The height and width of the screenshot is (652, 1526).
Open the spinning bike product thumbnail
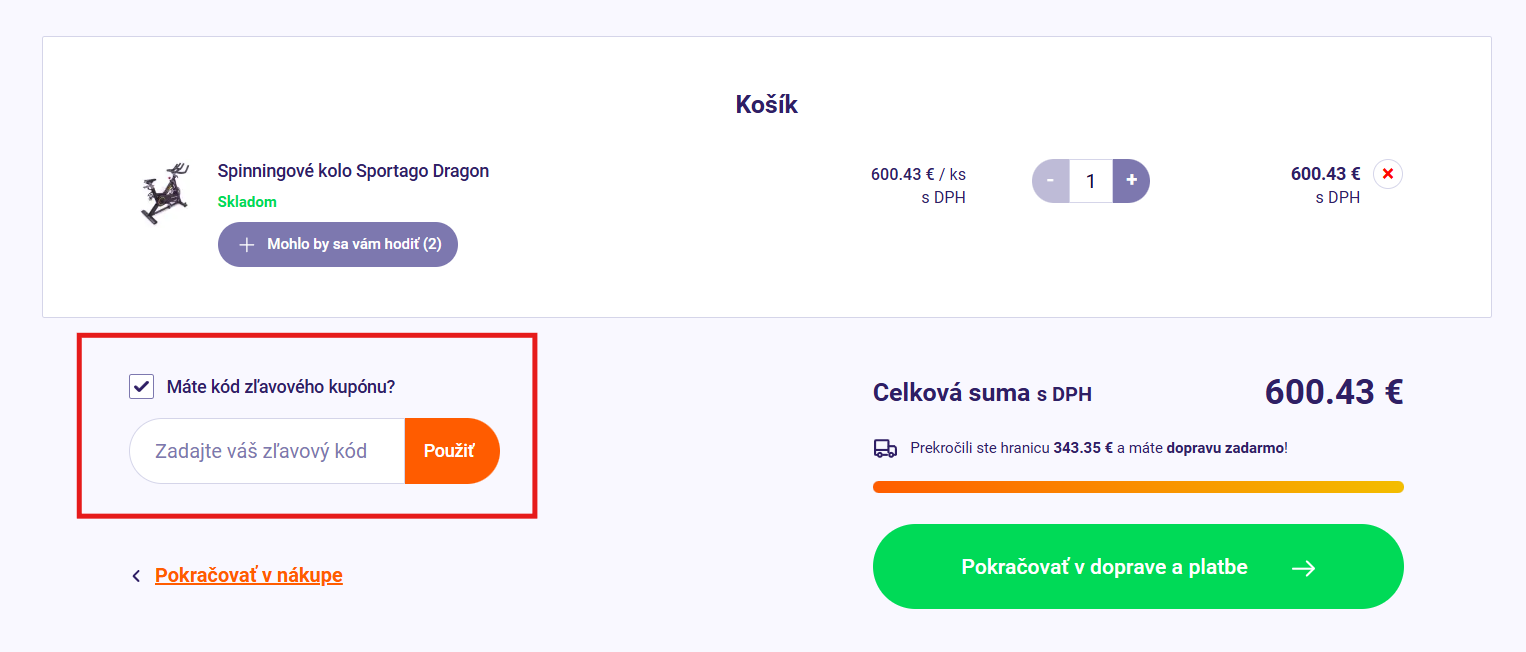pyautogui.click(x=163, y=193)
